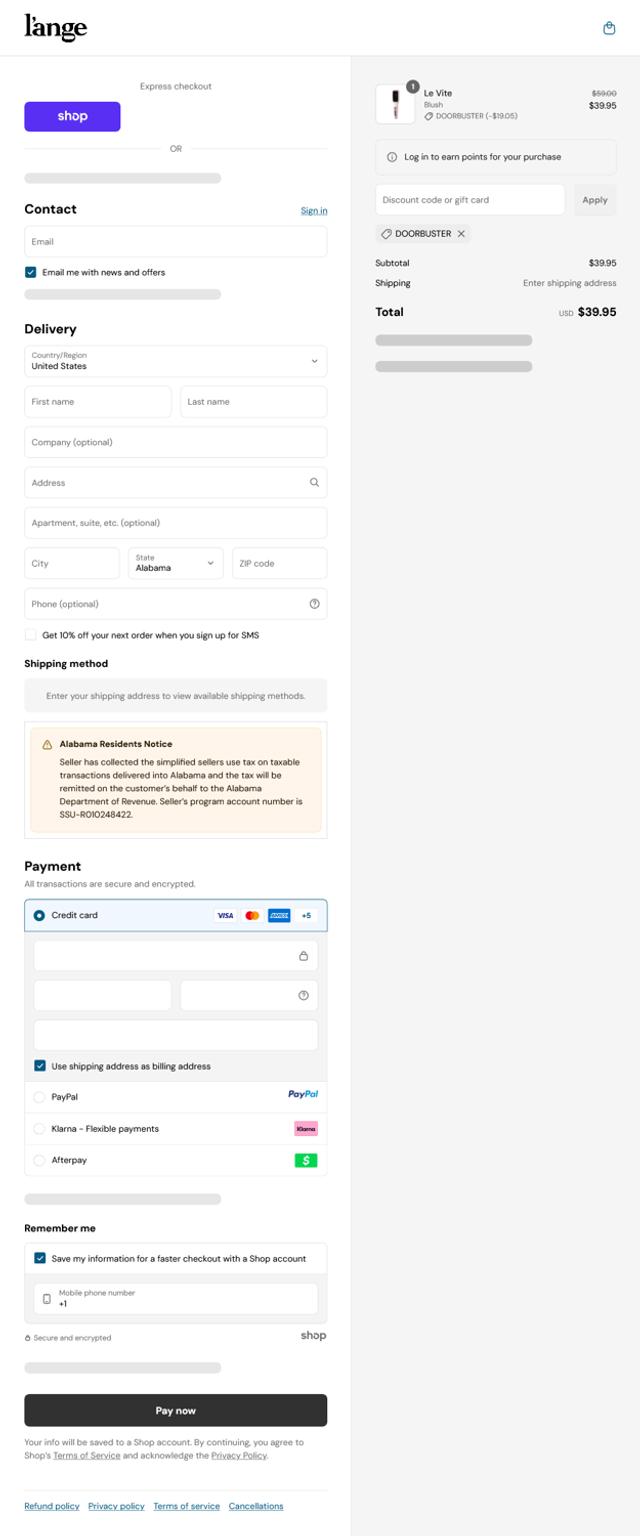This screenshot has width=640, height=1536.
Task: Open the Refund policy link
Action: pyautogui.click(x=52, y=1506)
